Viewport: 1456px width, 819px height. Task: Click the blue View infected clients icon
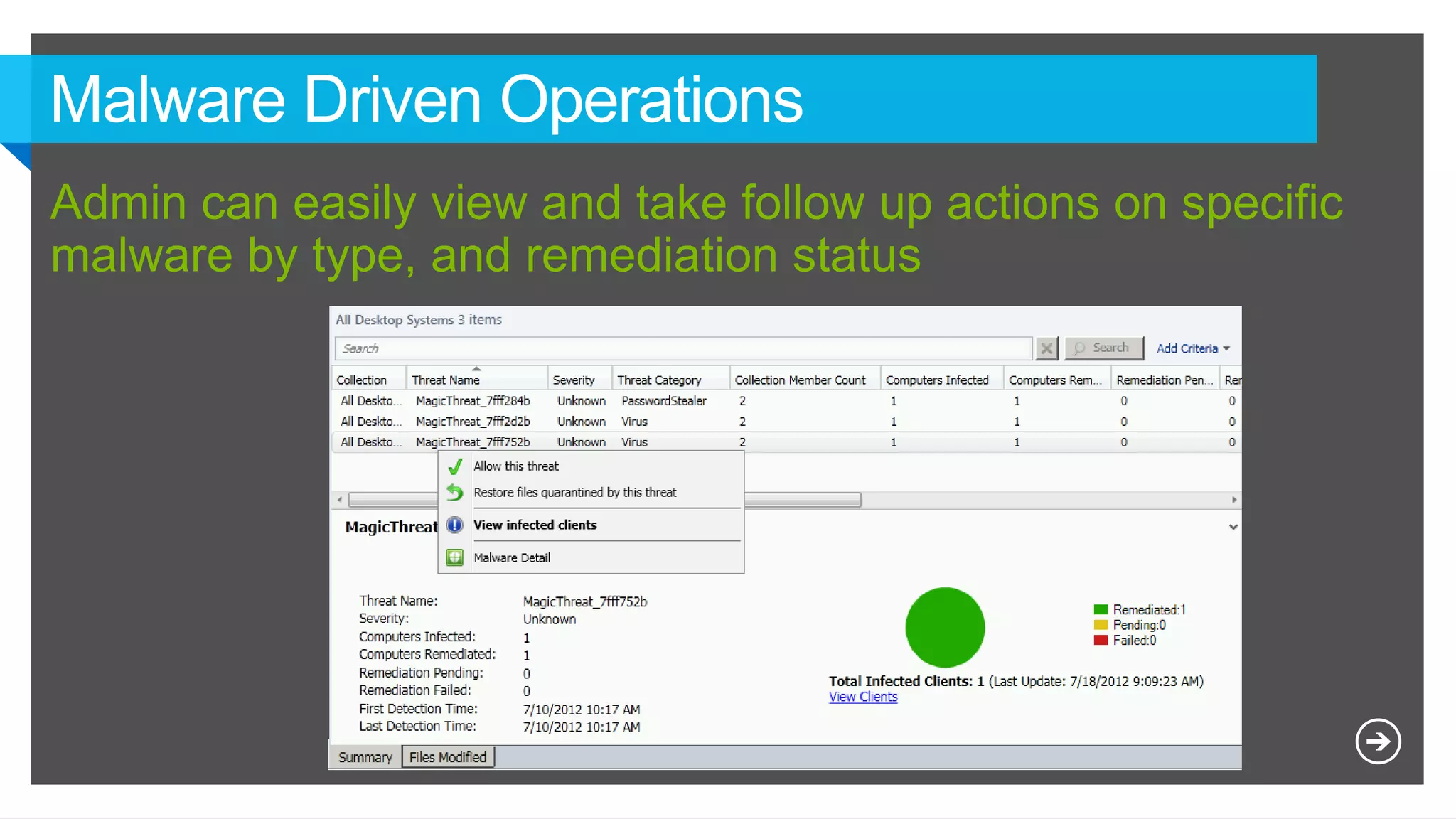(455, 525)
